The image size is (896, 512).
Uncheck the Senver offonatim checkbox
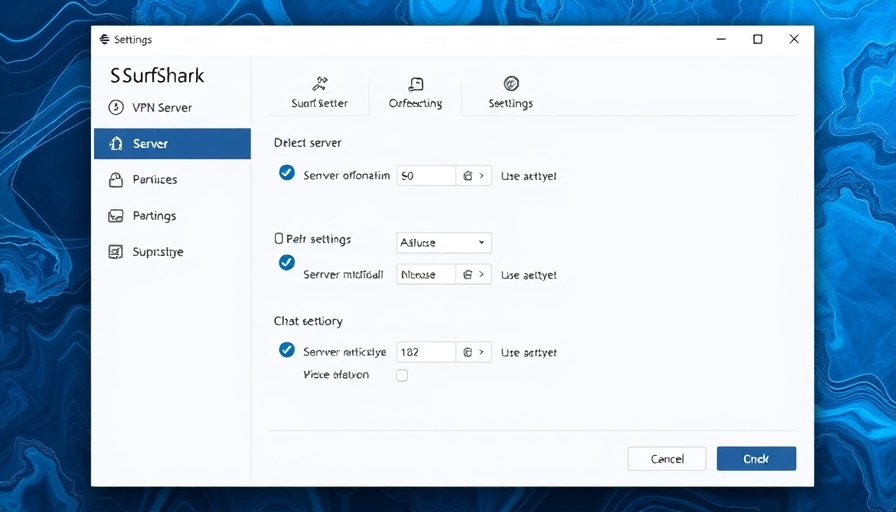coord(287,174)
